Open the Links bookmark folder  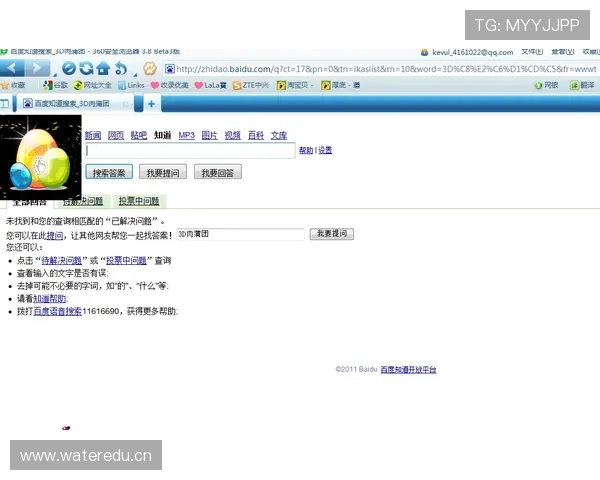(131, 85)
